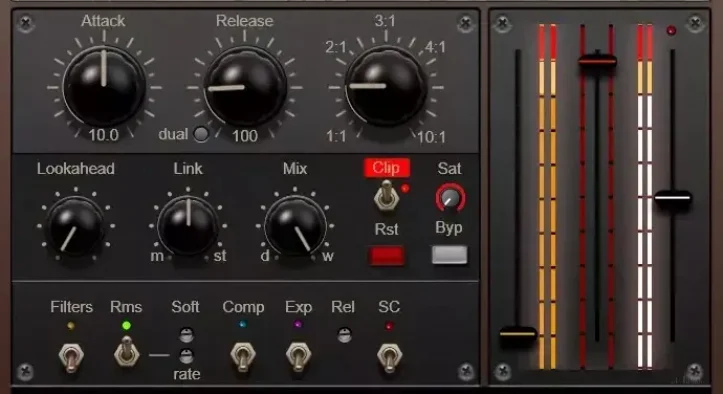
Task: Click the Attack value 10.0
Action: point(104,135)
